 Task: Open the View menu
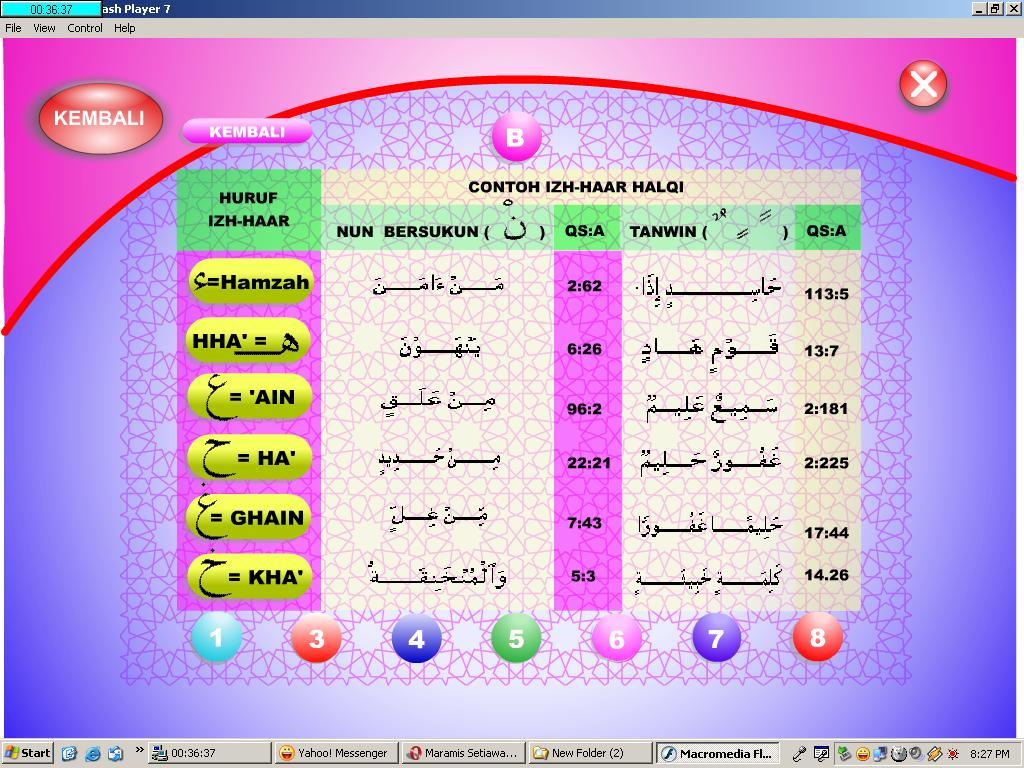coord(43,28)
